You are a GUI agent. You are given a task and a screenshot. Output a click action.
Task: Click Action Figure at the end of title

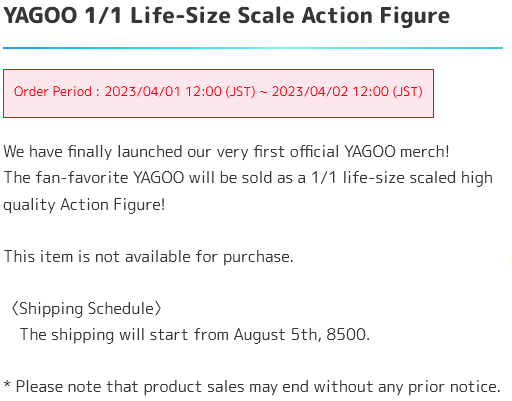[376, 17]
